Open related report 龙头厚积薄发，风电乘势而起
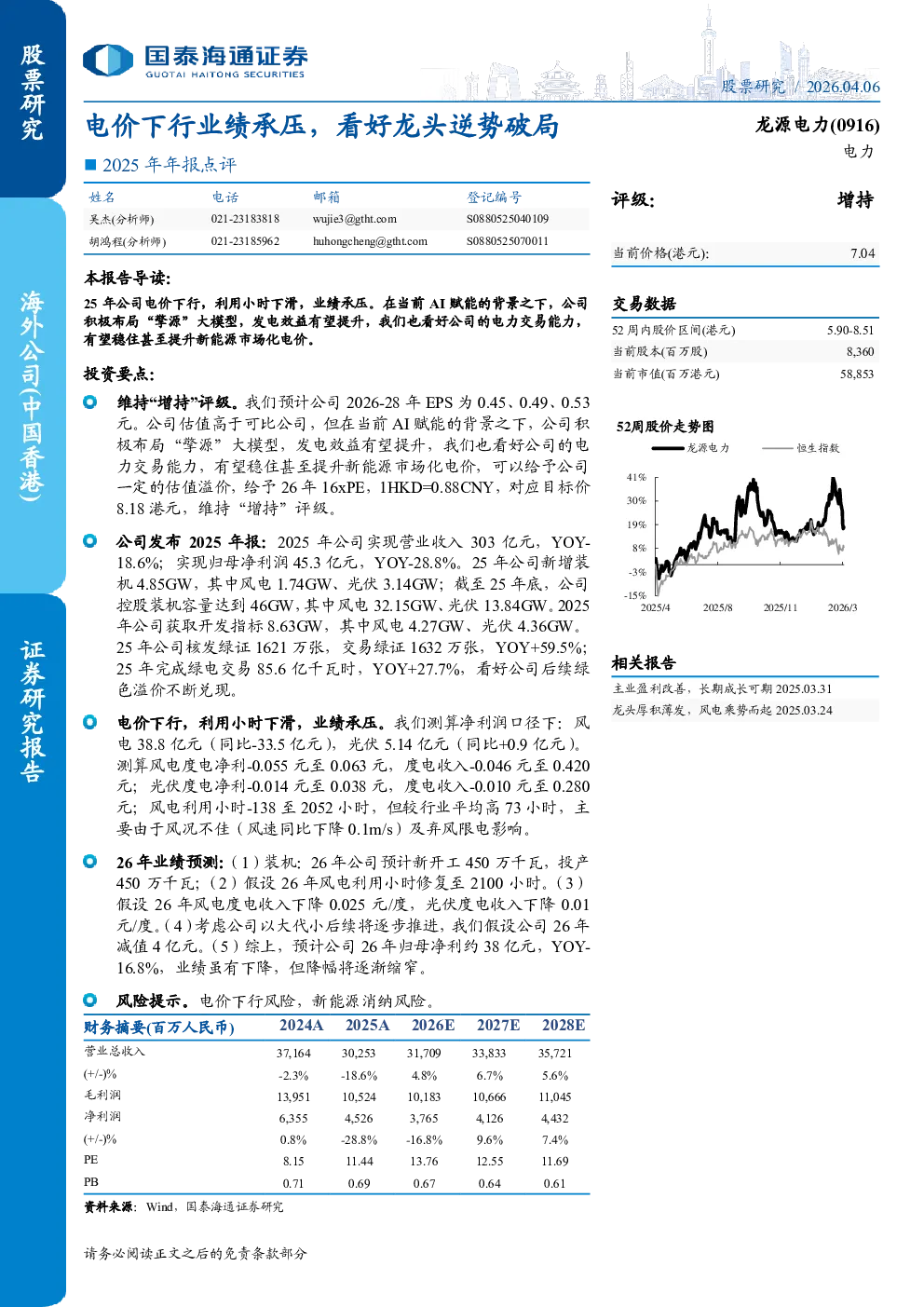Screen dimensions: 924x1307 click(x=722, y=710)
